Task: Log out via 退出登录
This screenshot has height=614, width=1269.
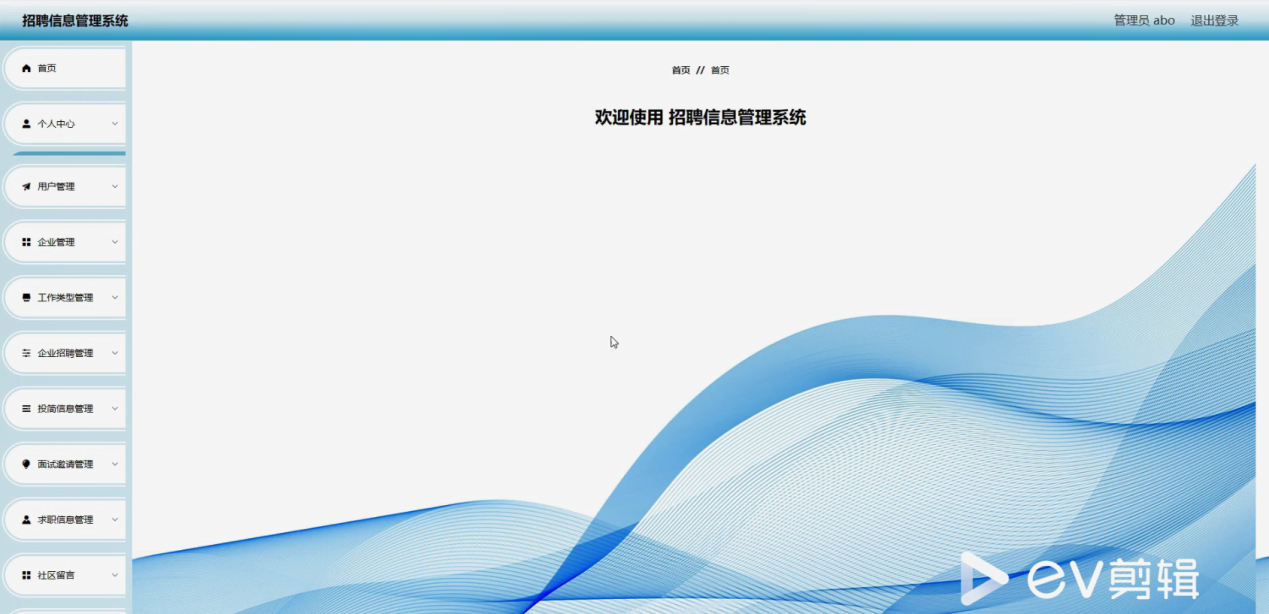Action: [1214, 20]
